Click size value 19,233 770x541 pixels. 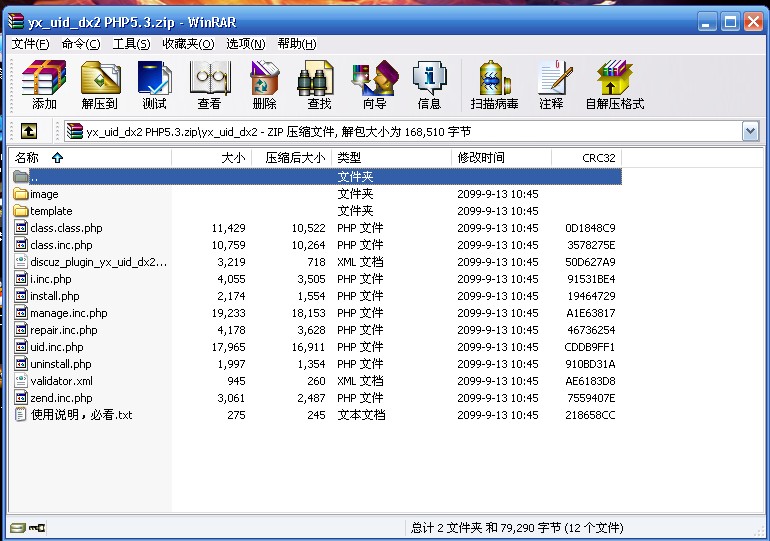pyautogui.click(x=229, y=313)
